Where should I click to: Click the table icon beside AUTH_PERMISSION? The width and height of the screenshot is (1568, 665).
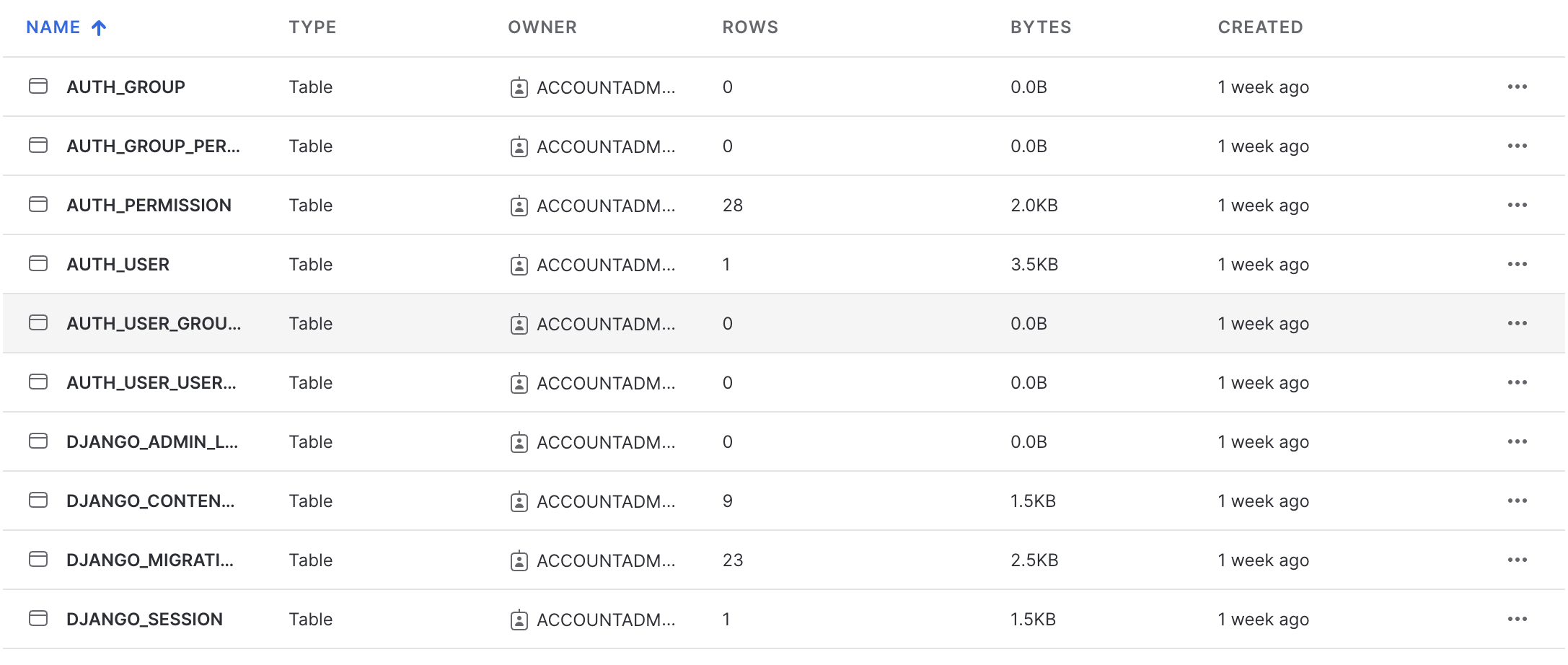tap(38, 205)
